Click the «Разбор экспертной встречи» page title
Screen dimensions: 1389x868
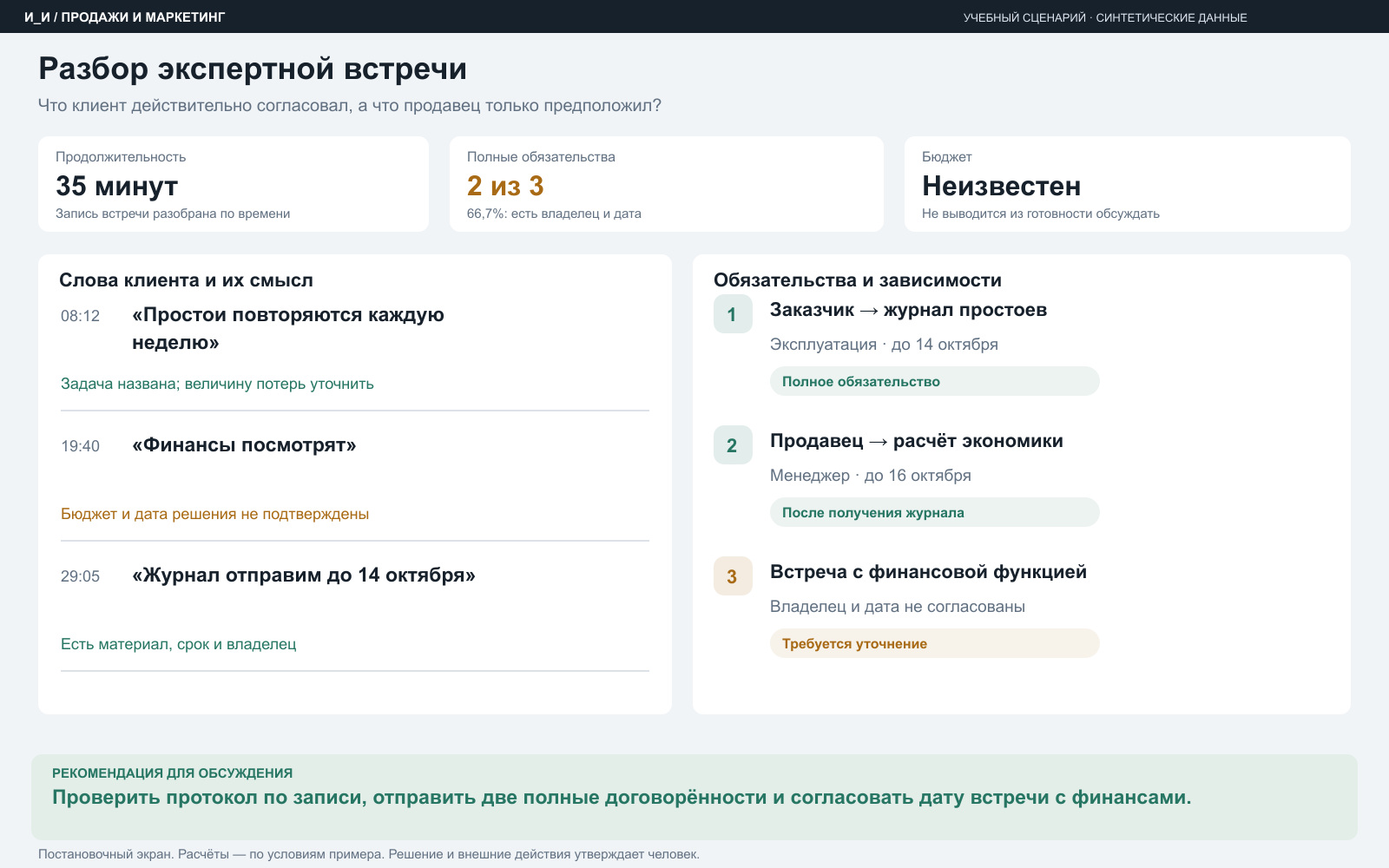[x=253, y=69]
